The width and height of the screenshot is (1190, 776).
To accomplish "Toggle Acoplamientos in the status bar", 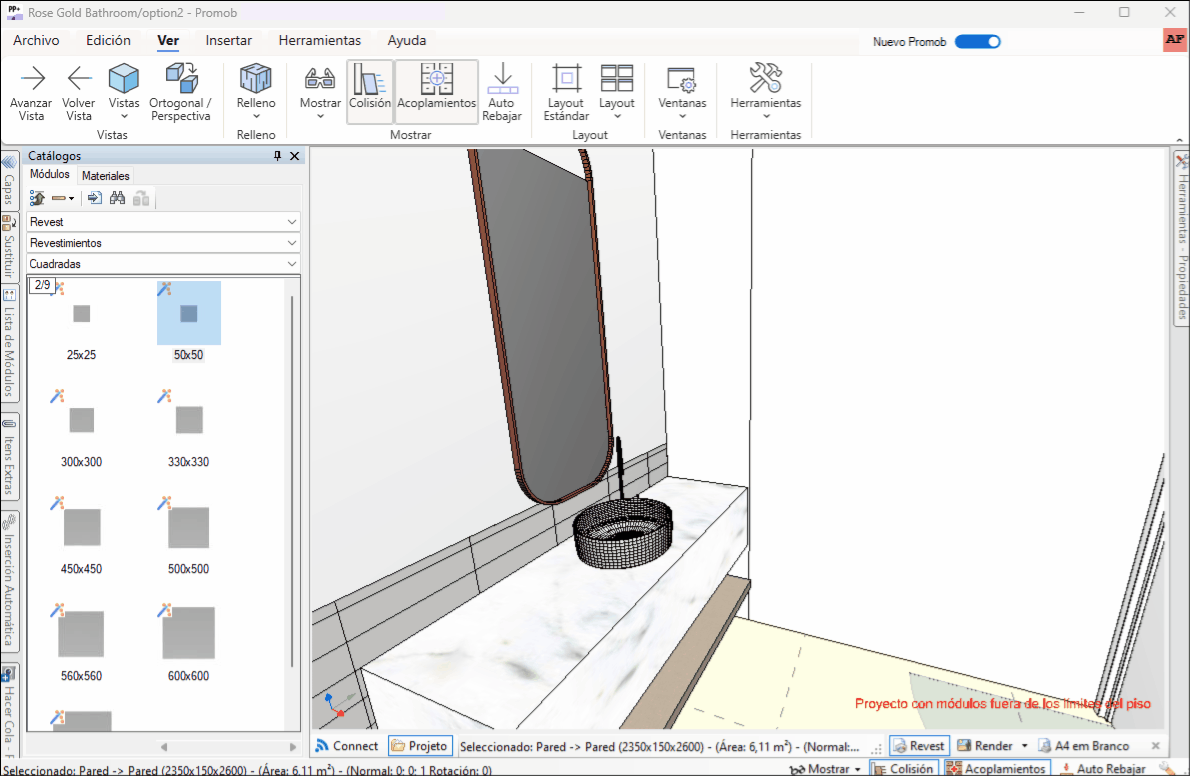I will click(996, 768).
